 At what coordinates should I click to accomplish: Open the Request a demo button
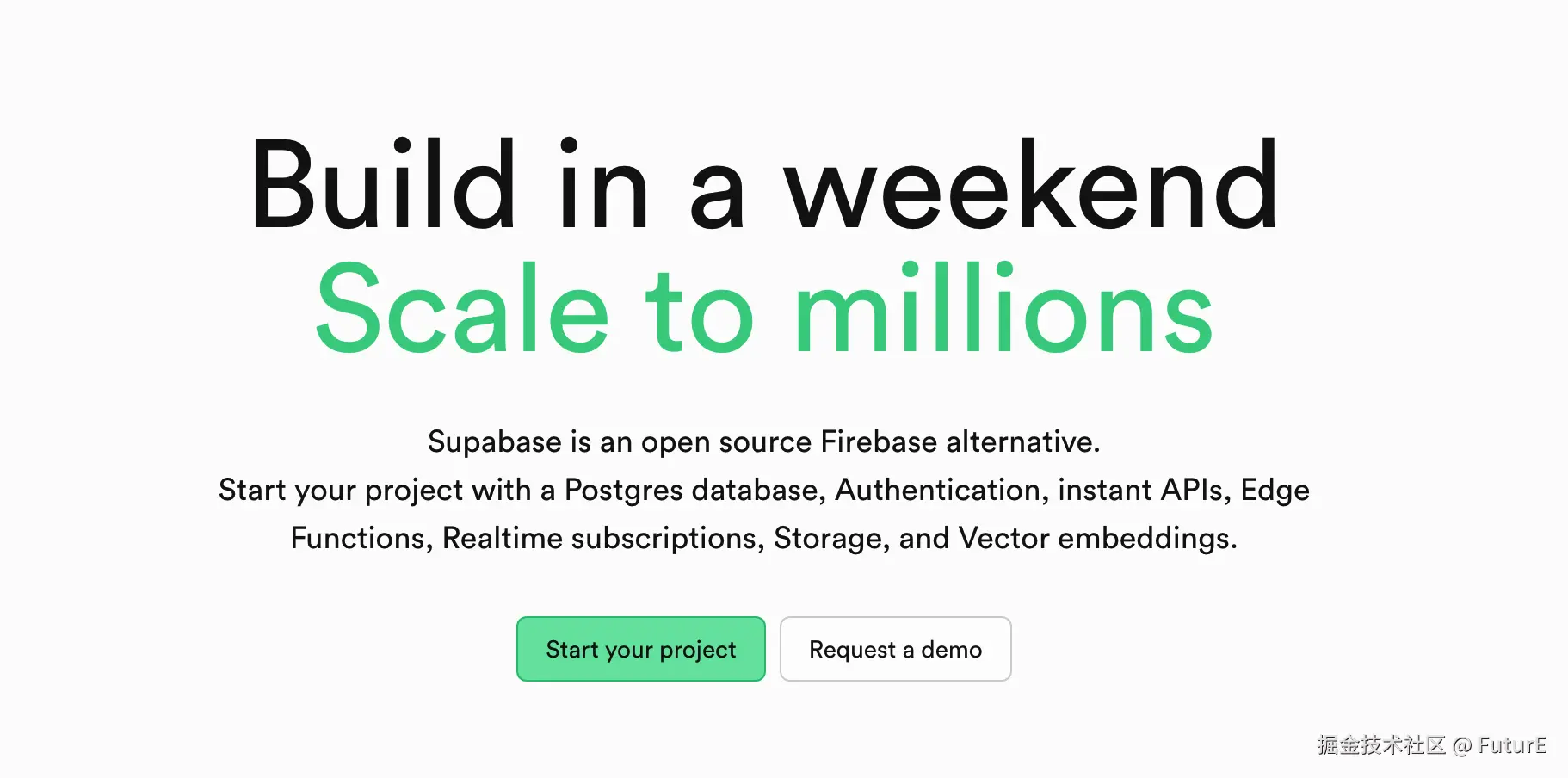pyautogui.click(x=895, y=649)
